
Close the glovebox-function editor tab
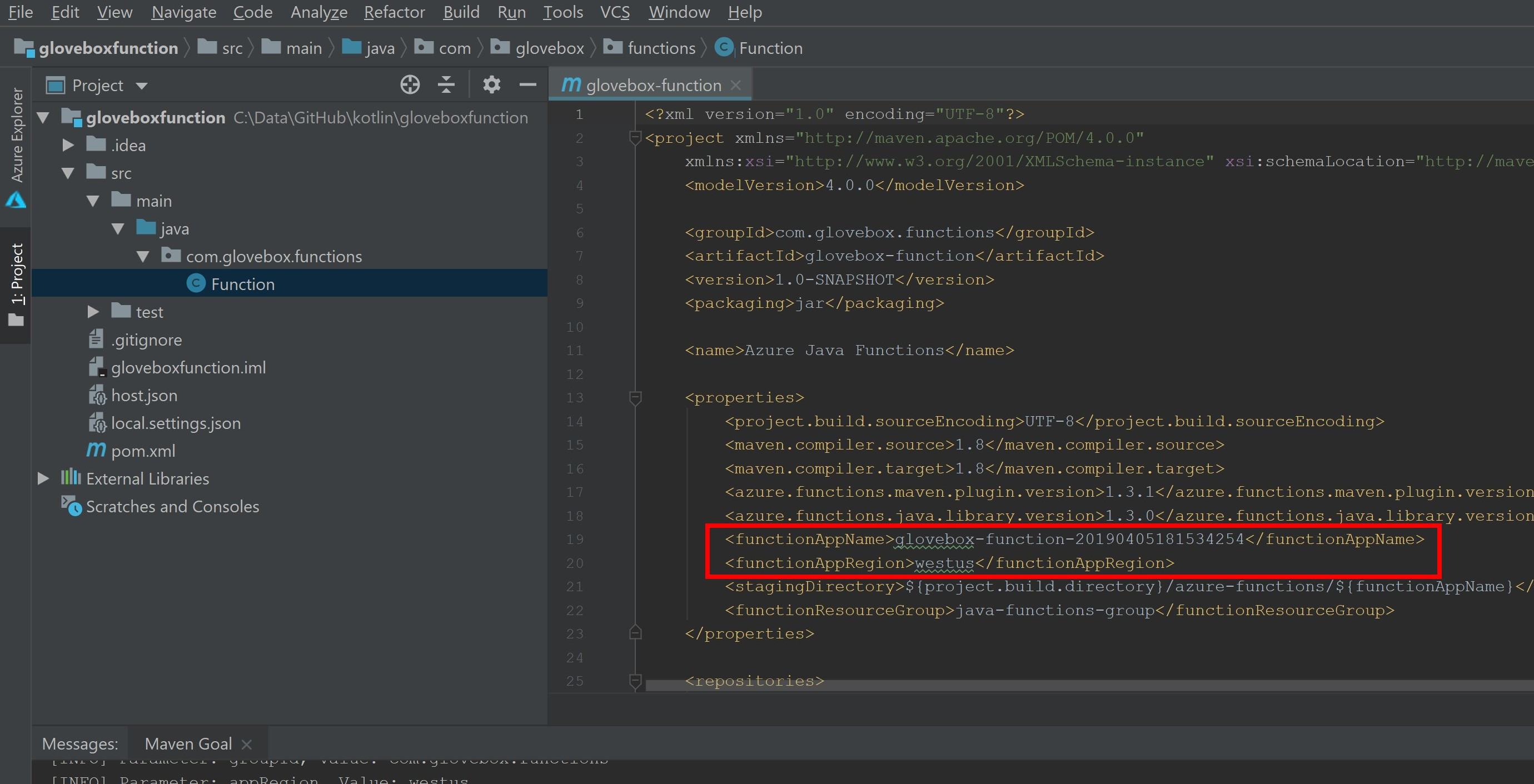(736, 85)
